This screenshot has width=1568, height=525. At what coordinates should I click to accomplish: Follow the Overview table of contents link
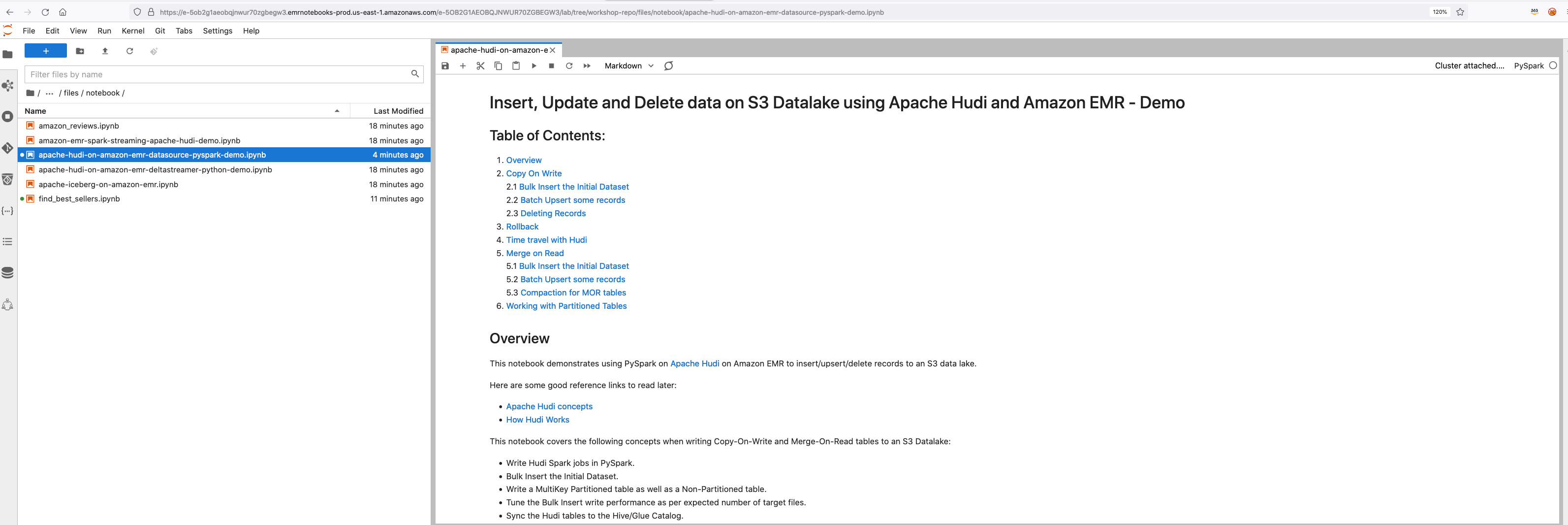pos(524,160)
